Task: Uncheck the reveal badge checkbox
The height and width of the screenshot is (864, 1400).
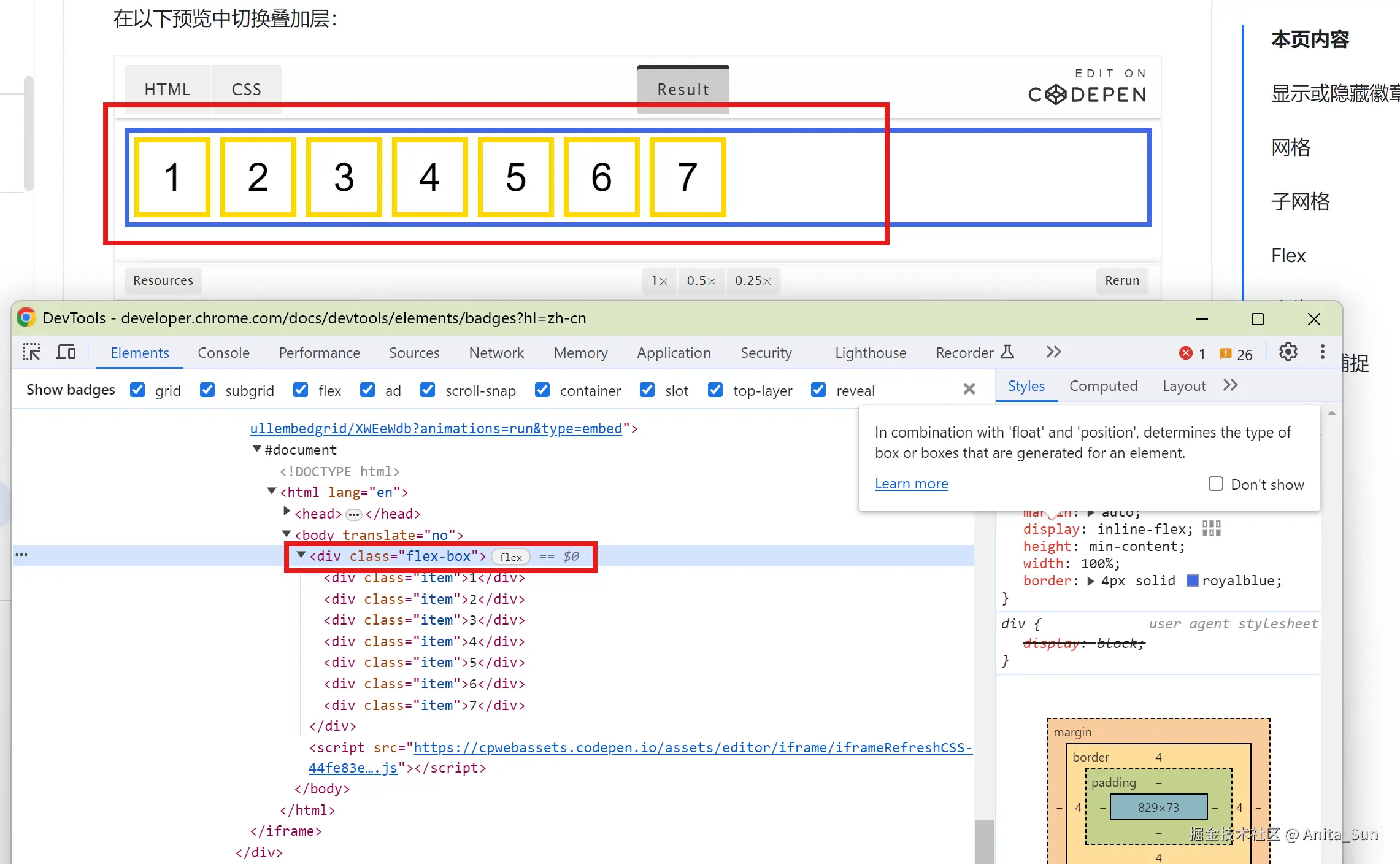Action: [x=818, y=390]
